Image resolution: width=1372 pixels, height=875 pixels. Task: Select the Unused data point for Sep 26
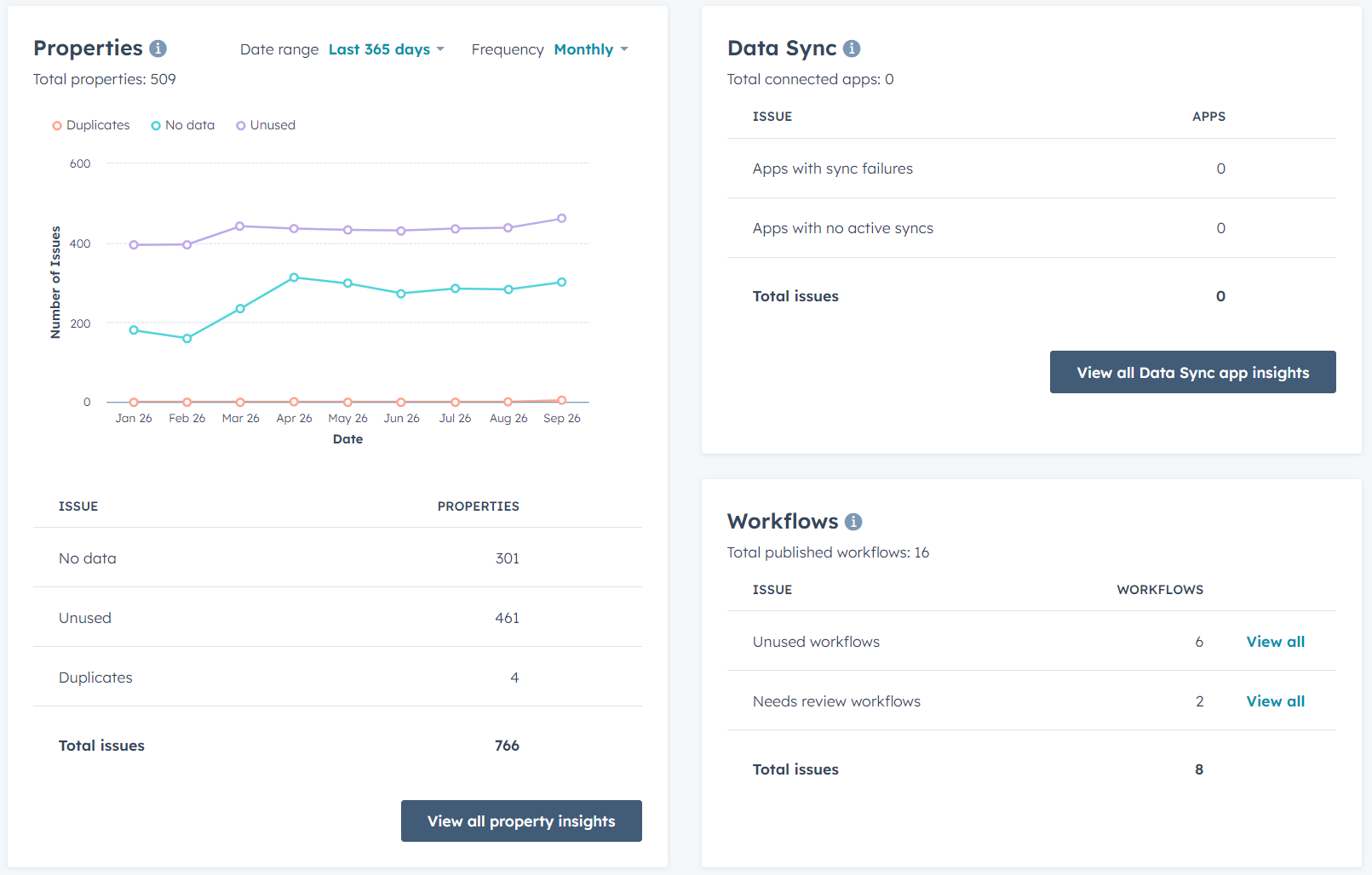tap(561, 219)
